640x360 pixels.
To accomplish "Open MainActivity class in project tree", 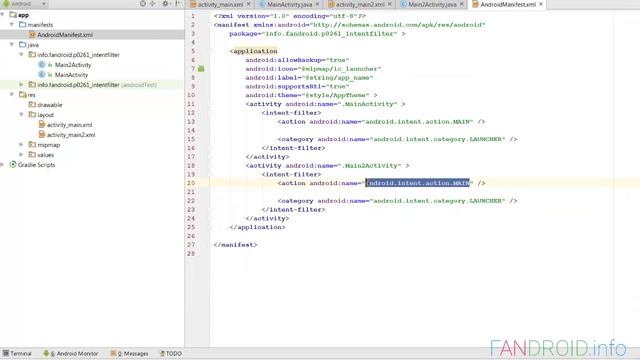I will click(x=71, y=75).
